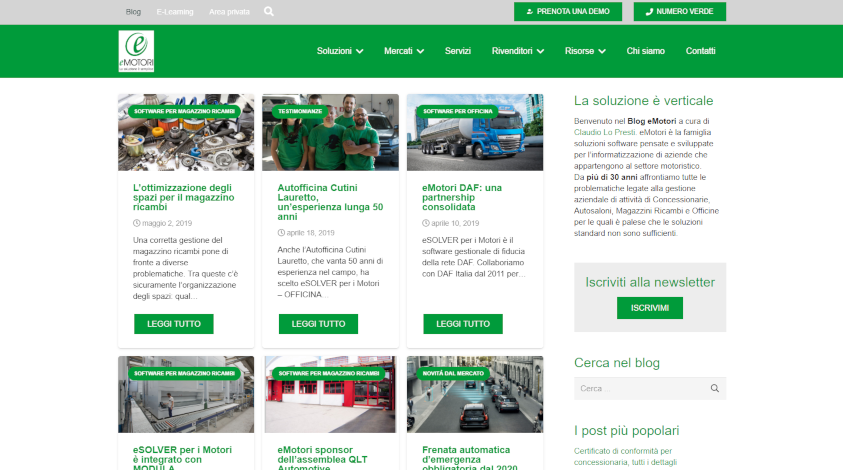This screenshot has width=843, height=470.
Task: Click Leggi tutto for magazzino ricambi article
Action: click(174, 324)
